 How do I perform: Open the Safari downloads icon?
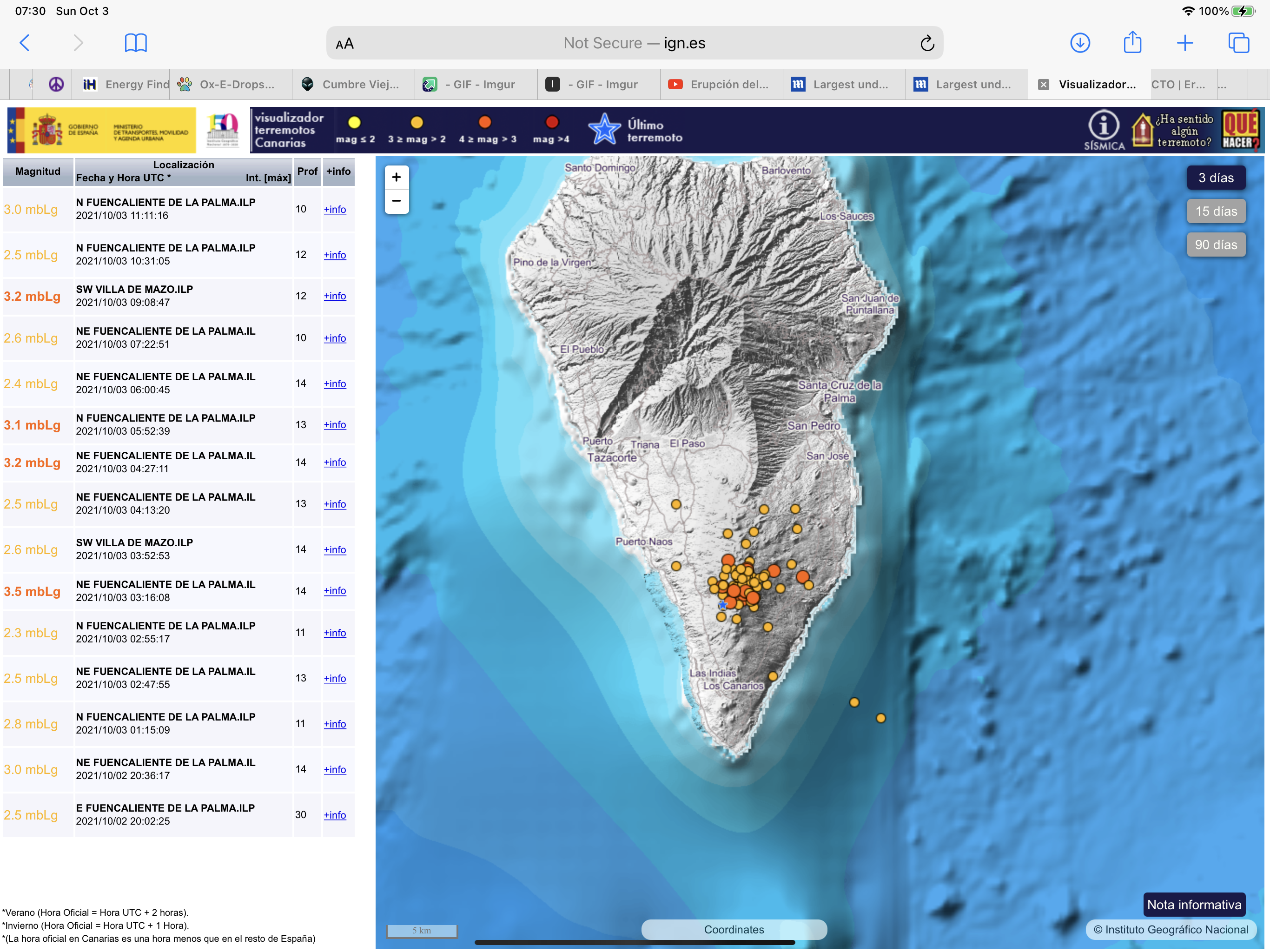pos(1080,42)
